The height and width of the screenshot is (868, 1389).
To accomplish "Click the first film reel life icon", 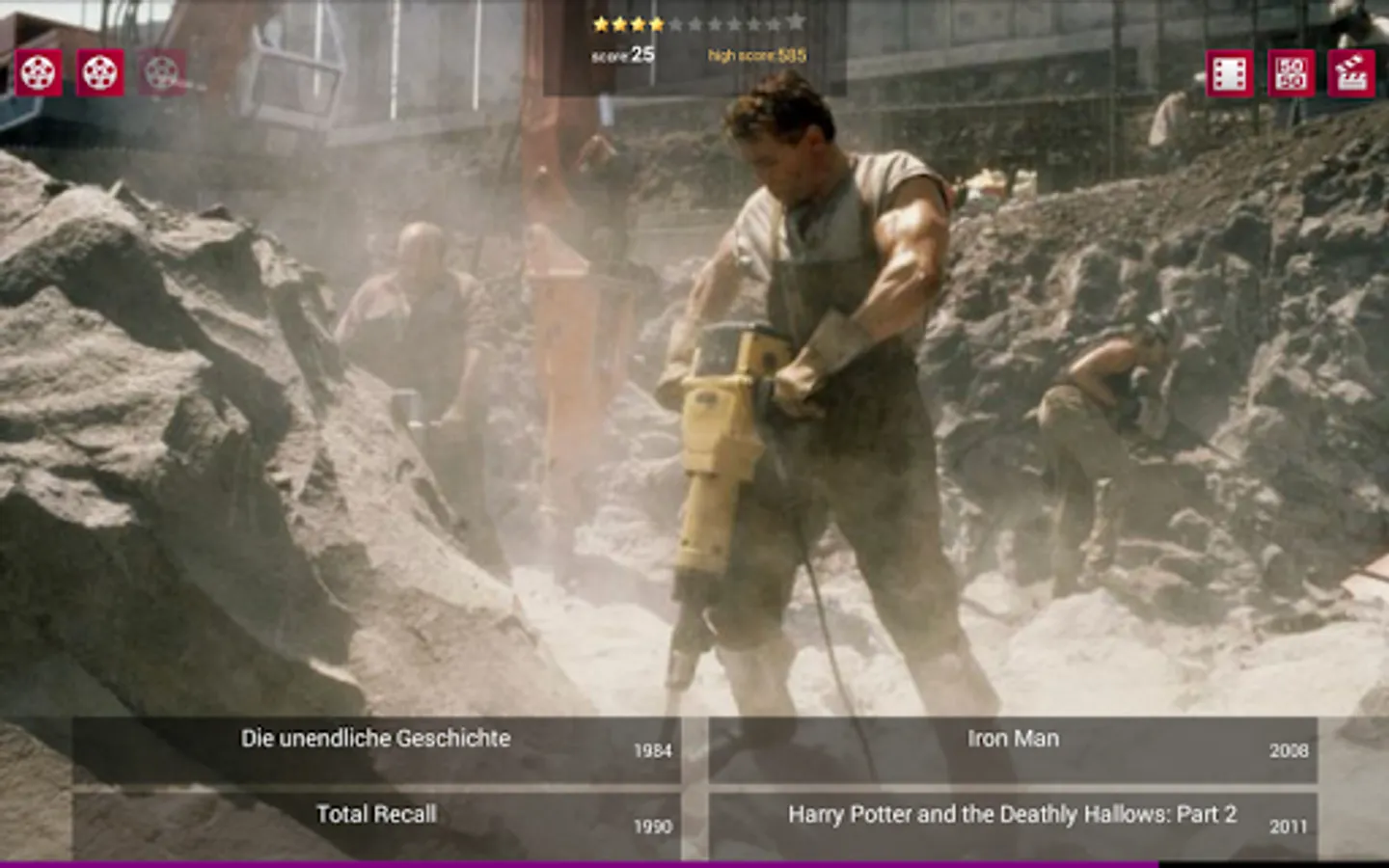I will coord(39,73).
